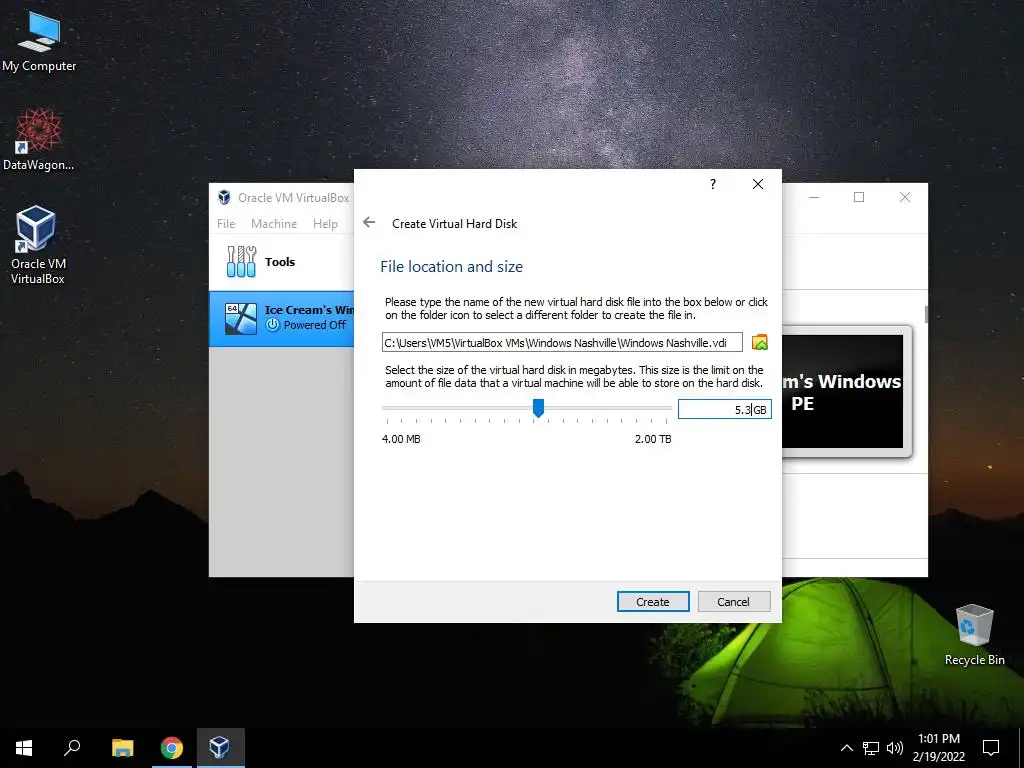Image resolution: width=1024 pixels, height=768 pixels.
Task: Click the Powered Off status text
Action: click(315, 325)
